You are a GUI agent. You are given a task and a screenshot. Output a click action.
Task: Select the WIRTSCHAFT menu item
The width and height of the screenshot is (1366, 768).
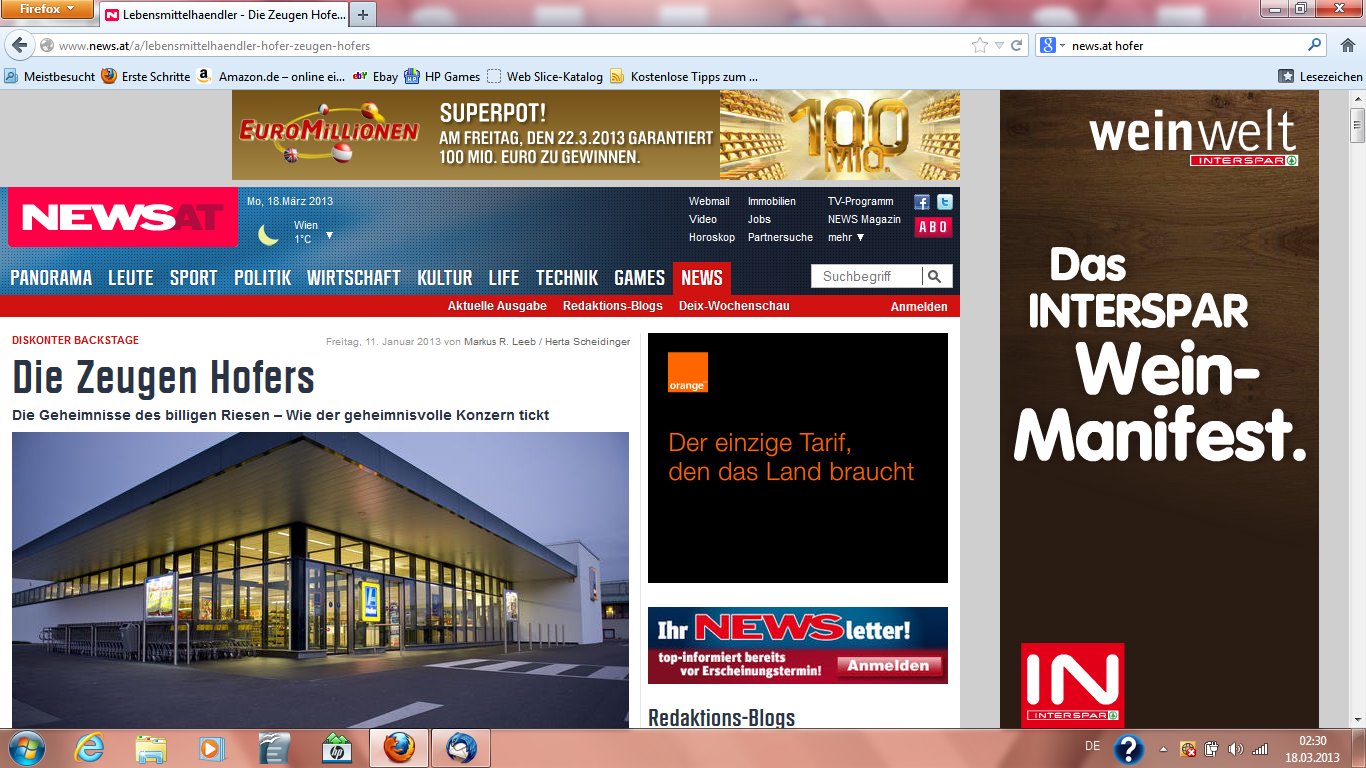pyautogui.click(x=354, y=278)
